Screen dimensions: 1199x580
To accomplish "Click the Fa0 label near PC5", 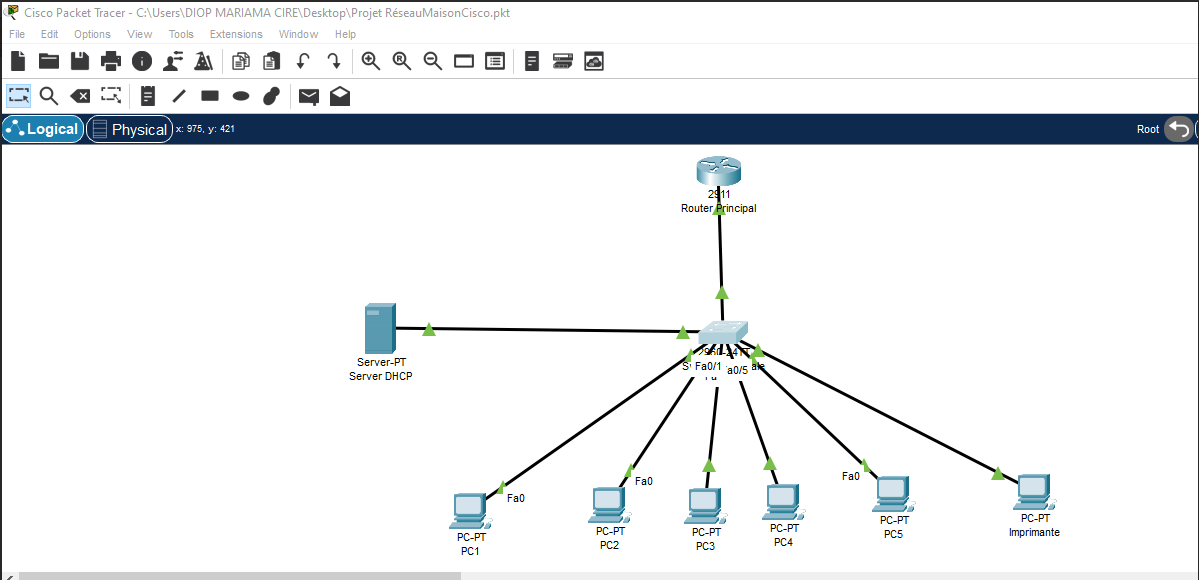I will point(850,476).
